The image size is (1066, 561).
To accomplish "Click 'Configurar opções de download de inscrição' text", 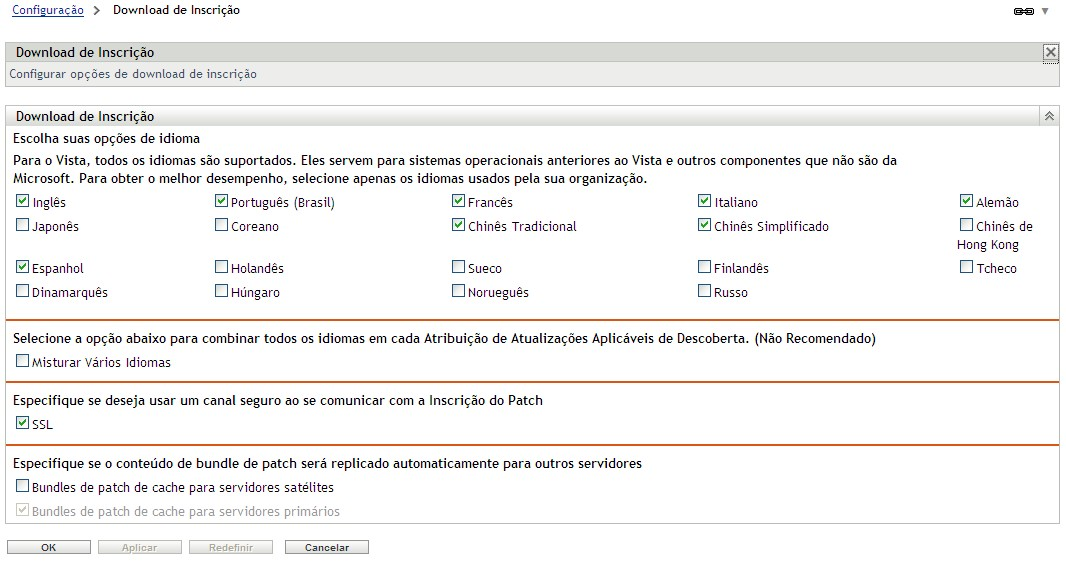I will [x=133, y=74].
